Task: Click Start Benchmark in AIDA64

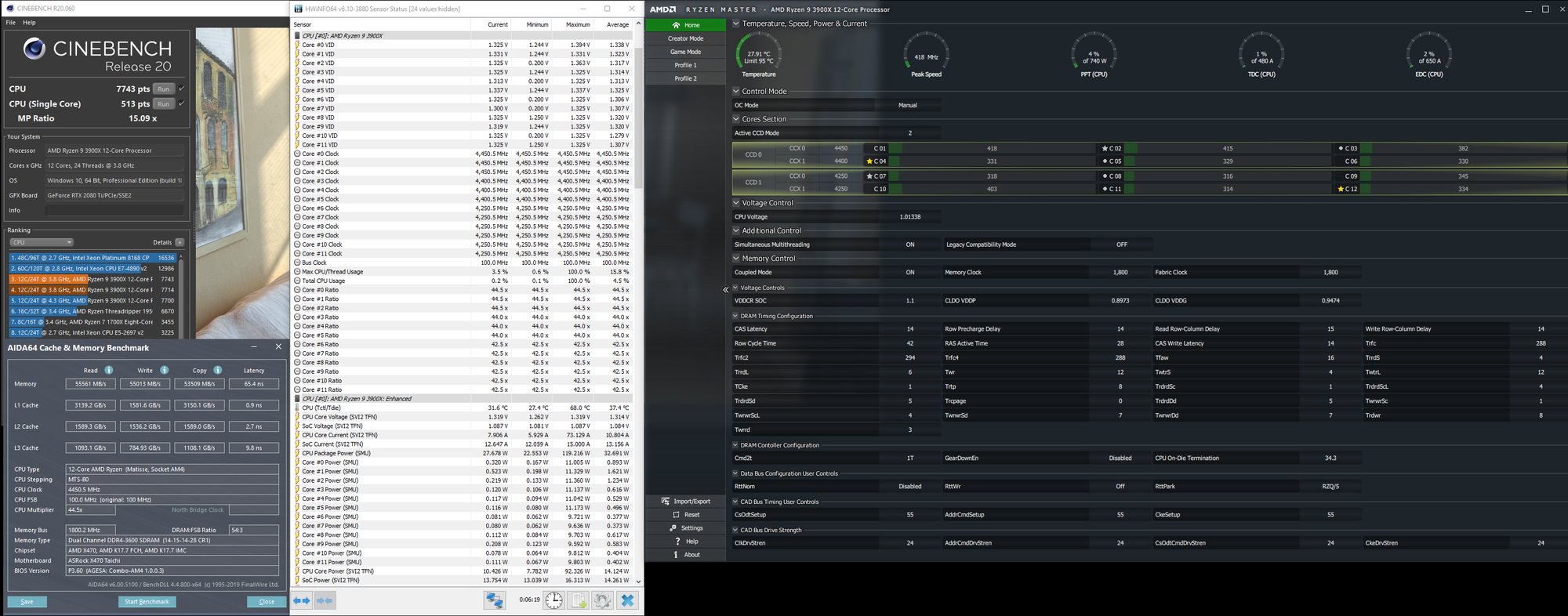Action: [x=147, y=602]
